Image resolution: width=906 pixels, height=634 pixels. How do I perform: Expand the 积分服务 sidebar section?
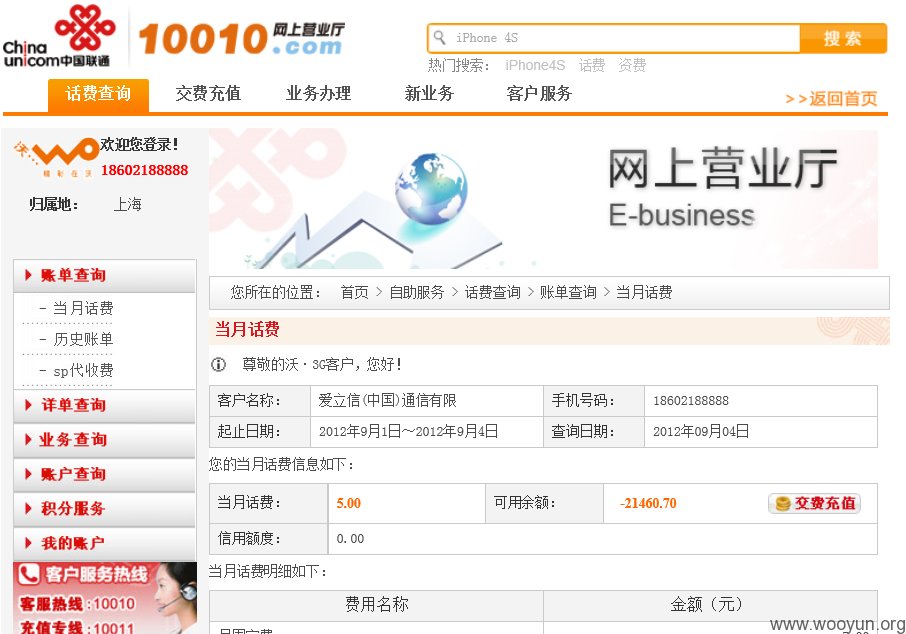tap(105, 509)
